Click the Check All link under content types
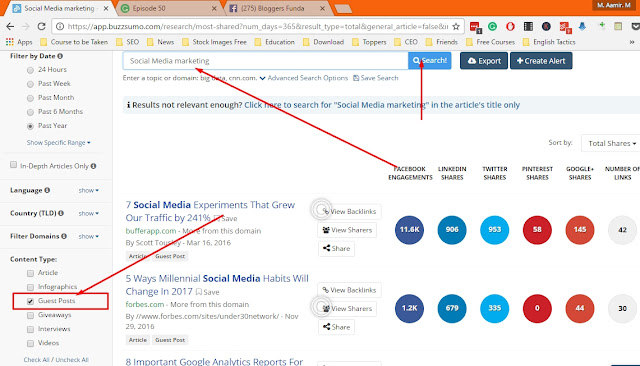Image resolution: width=640 pixels, height=366 pixels. point(37,360)
